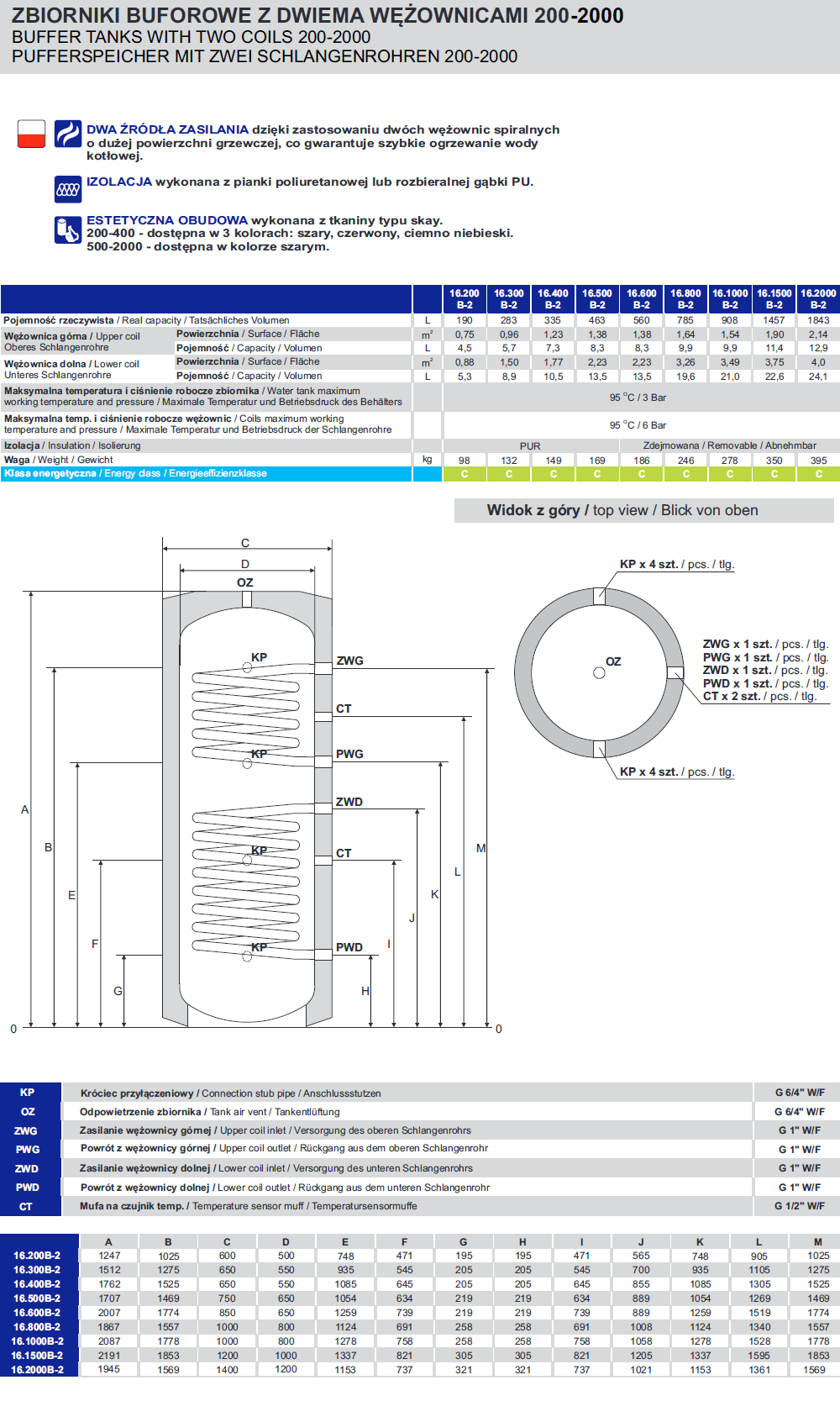The image size is (840, 1401).
Task: Click dimension value '2191' in column A
Action: coord(109,1355)
